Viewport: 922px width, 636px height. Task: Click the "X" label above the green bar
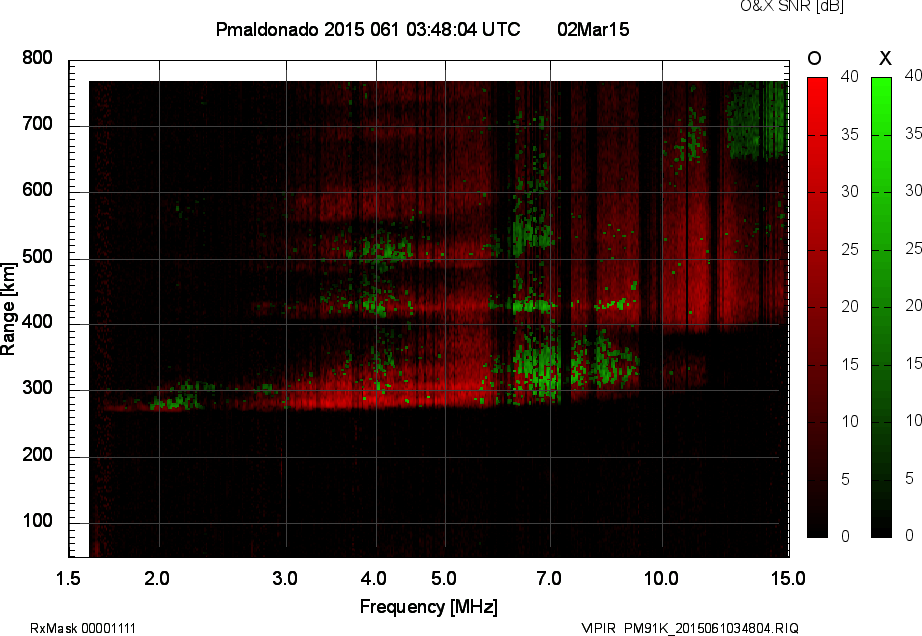click(x=884, y=57)
